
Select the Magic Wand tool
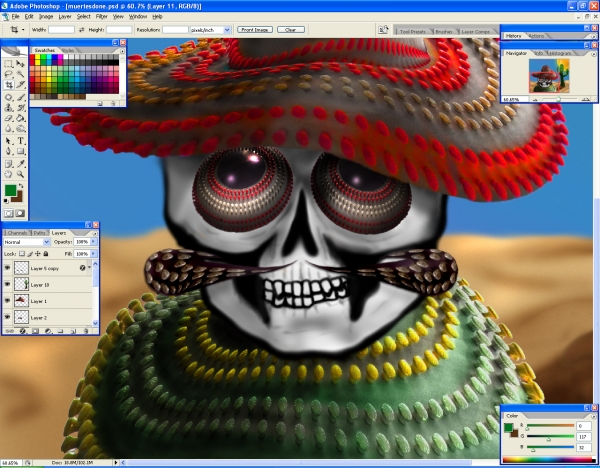coord(20,74)
